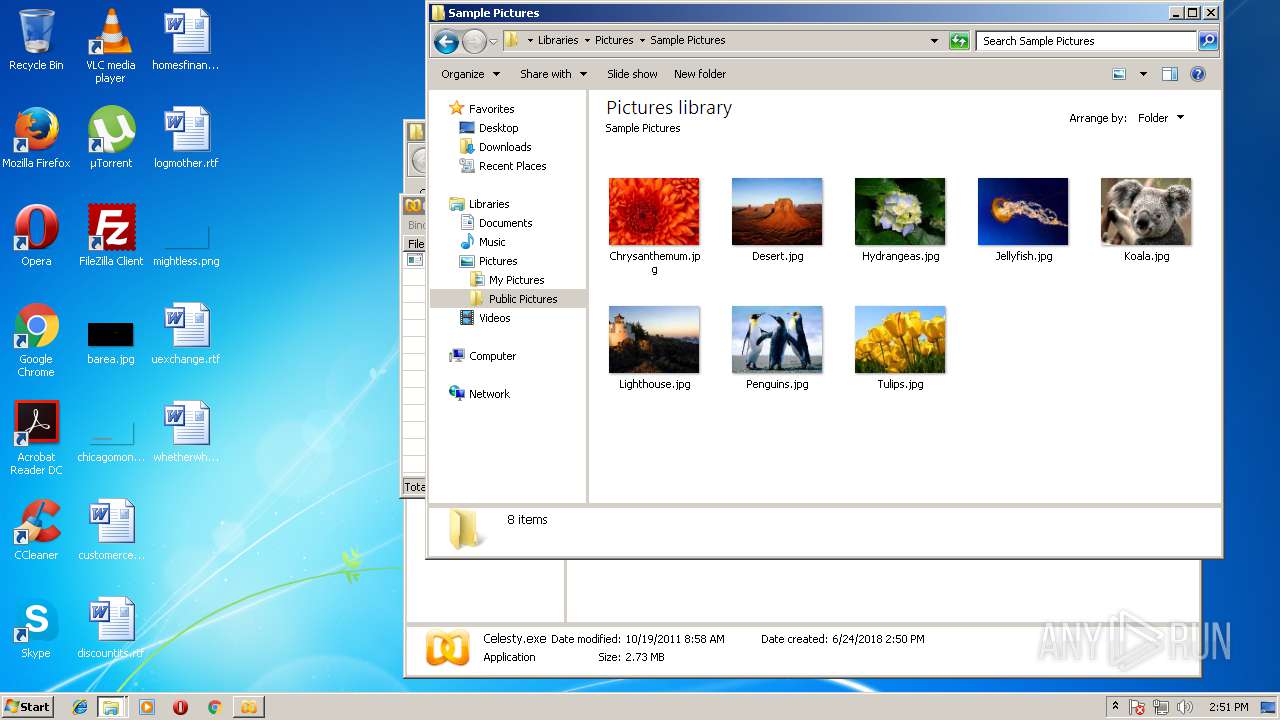Screen dimensions: 1280x720
Task: Select the discountits.rtf desktop file
Action: (110, 628)
